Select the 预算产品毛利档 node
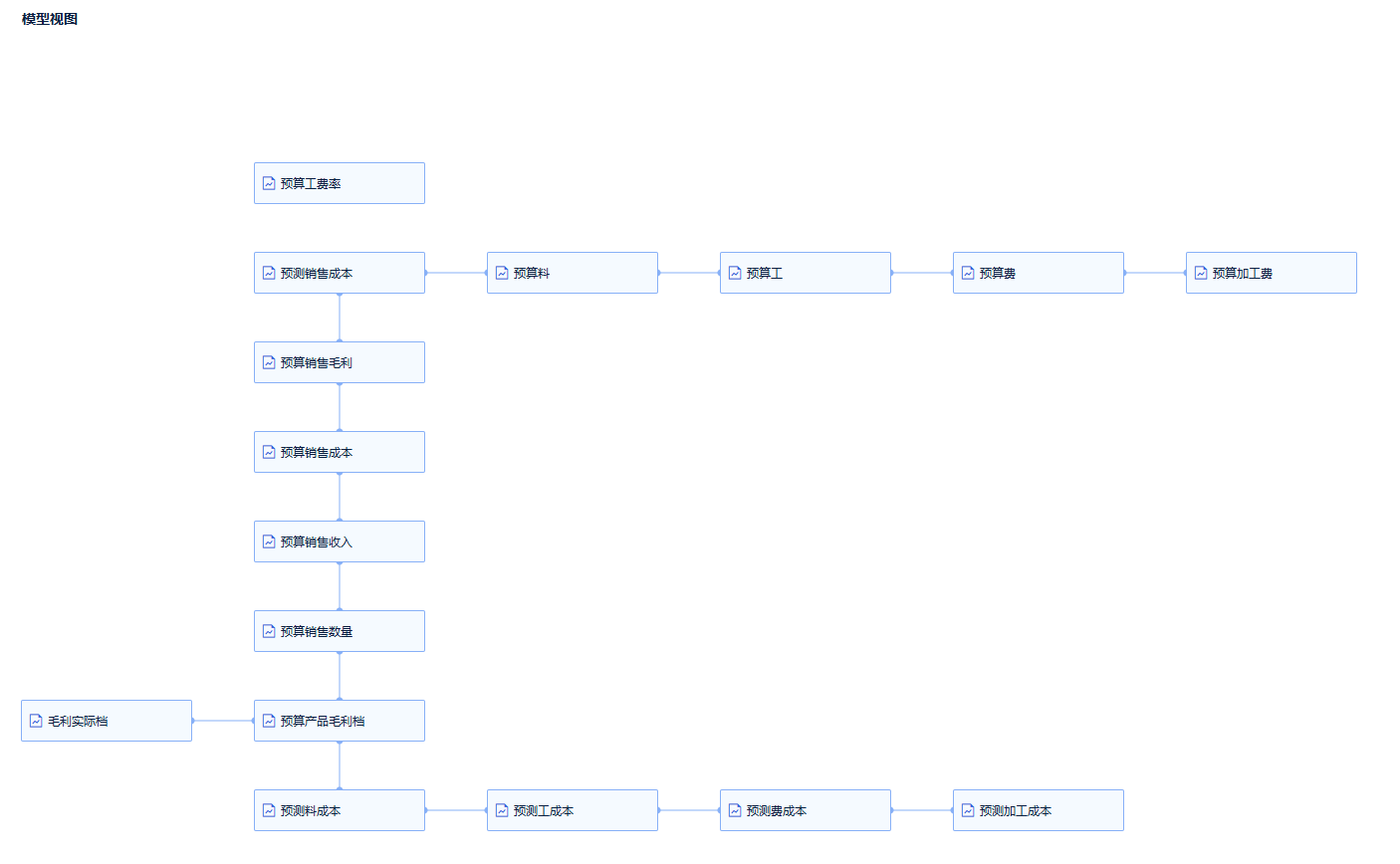This screenshot has width=1400, height=864. pos(339,721)
